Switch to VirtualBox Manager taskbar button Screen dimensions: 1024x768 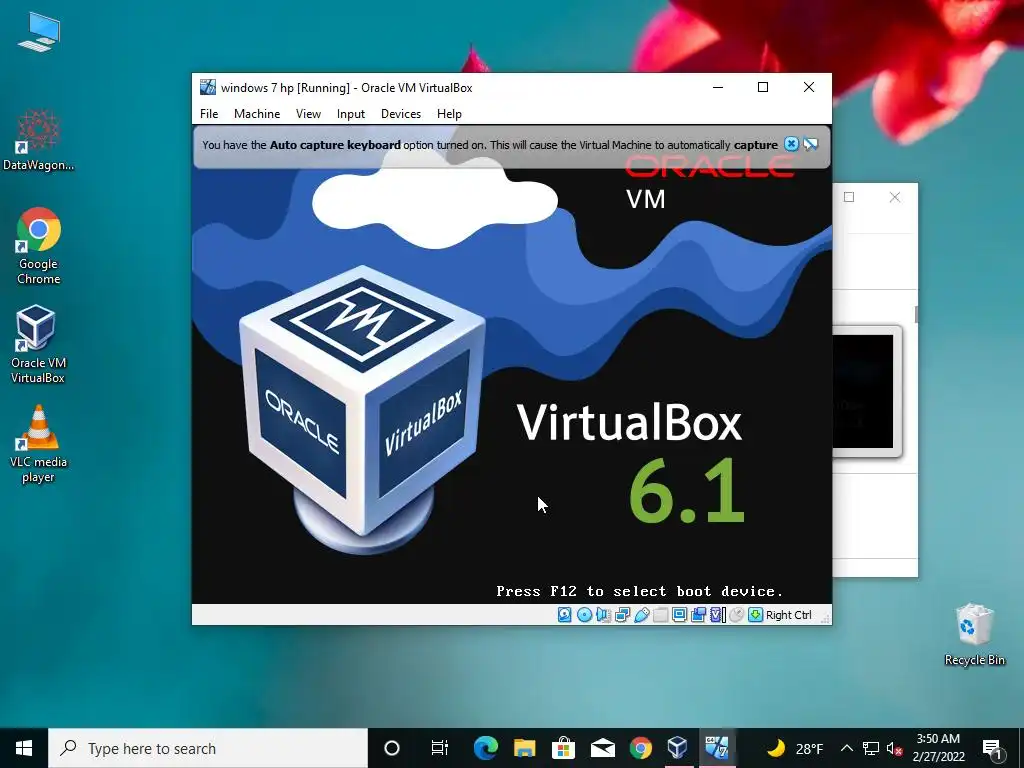678,748
